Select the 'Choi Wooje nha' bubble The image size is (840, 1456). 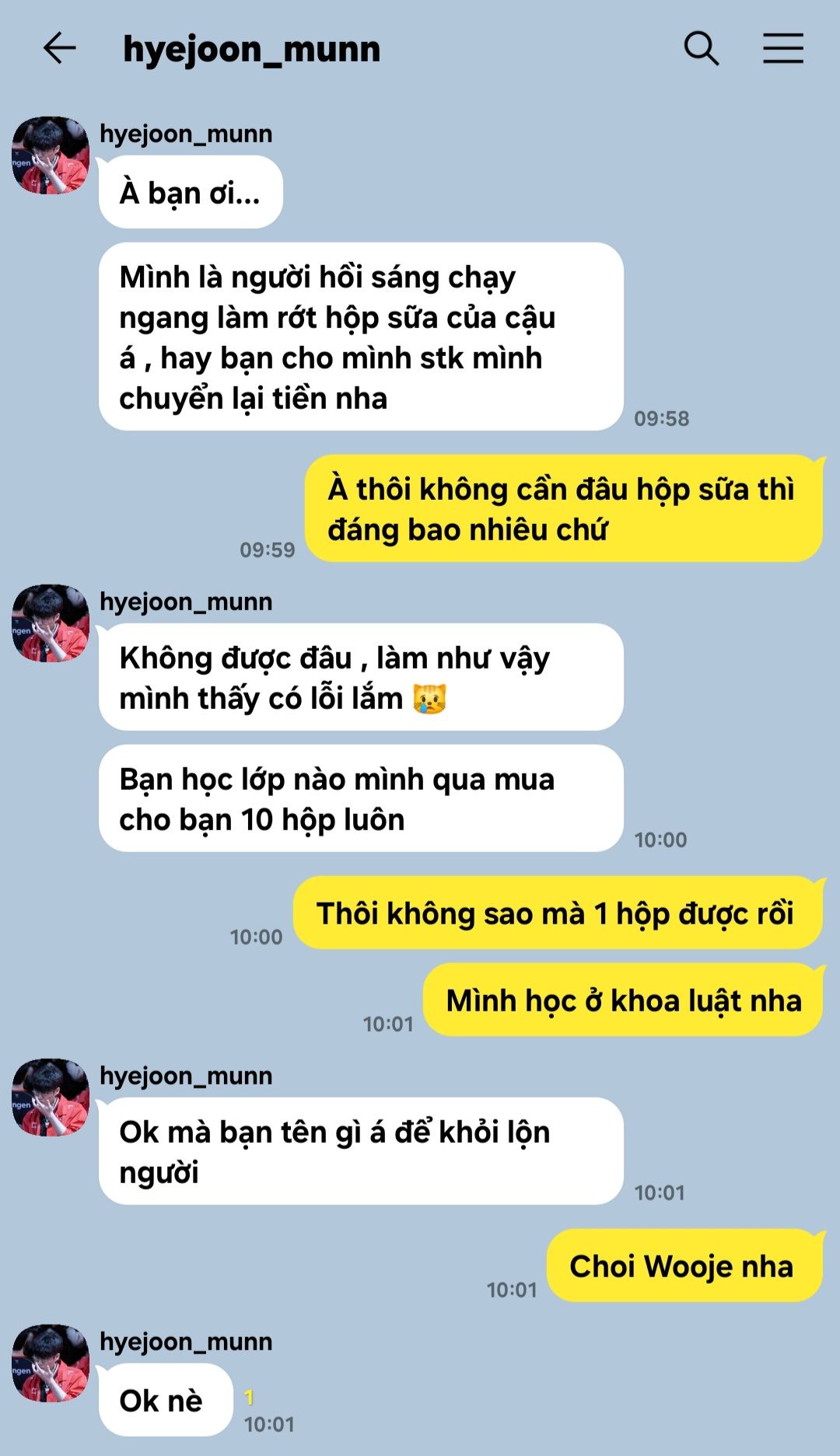pyautogui.click(x=684, y=1266)
